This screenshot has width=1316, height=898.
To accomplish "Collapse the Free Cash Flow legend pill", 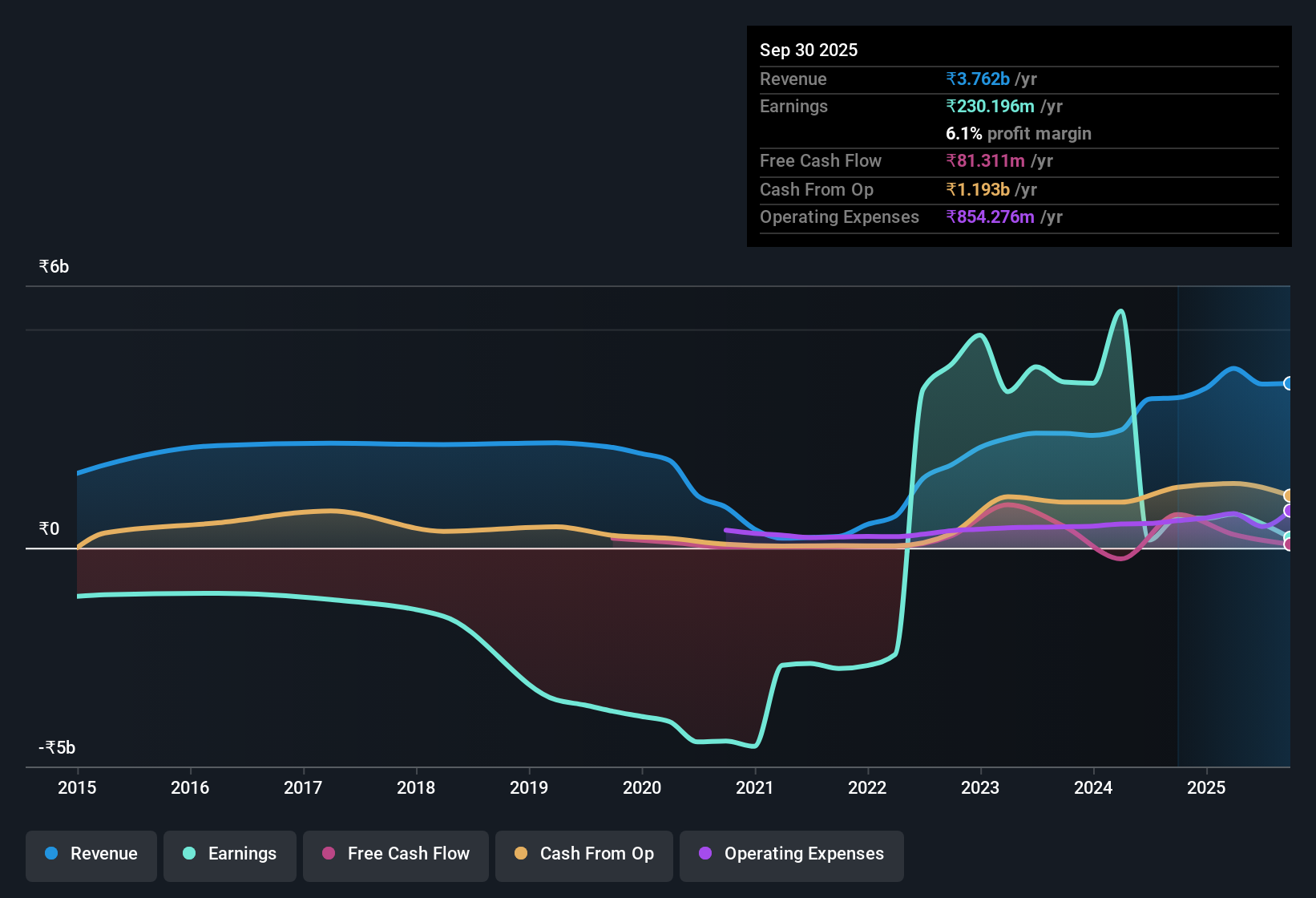I will tap(395, 854).
